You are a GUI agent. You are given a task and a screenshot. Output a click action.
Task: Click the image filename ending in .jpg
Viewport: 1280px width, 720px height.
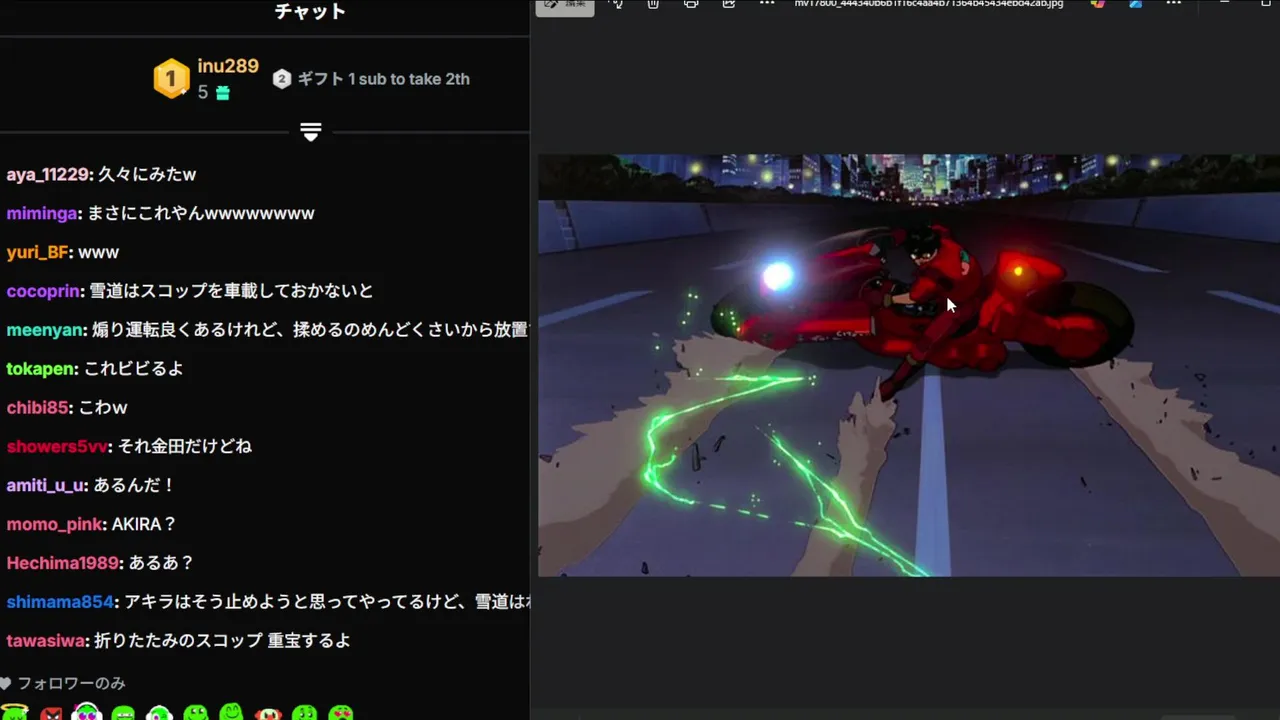click(929, 4)
